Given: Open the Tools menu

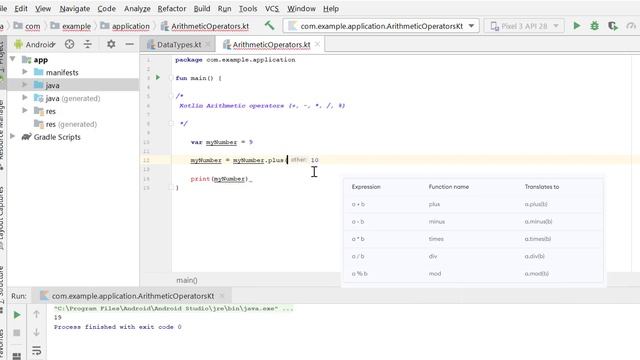Looking at the screenshot, I should pos(248,9).
